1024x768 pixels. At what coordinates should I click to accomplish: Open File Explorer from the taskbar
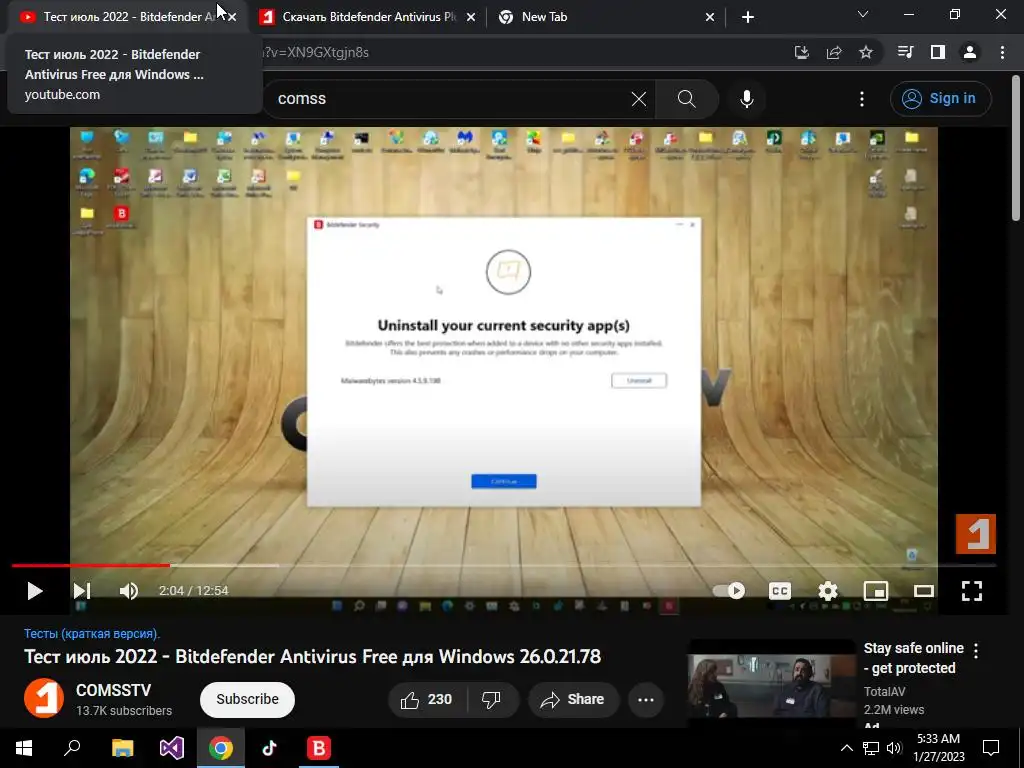pos(122,748)
